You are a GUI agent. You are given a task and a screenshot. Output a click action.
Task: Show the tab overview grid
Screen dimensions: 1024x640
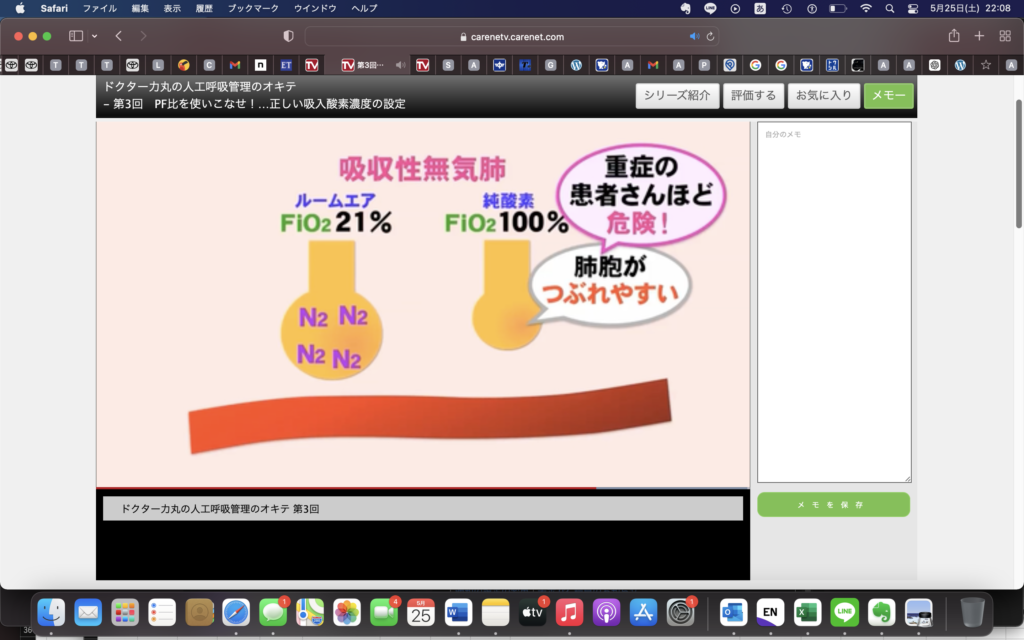(1005, 36)
